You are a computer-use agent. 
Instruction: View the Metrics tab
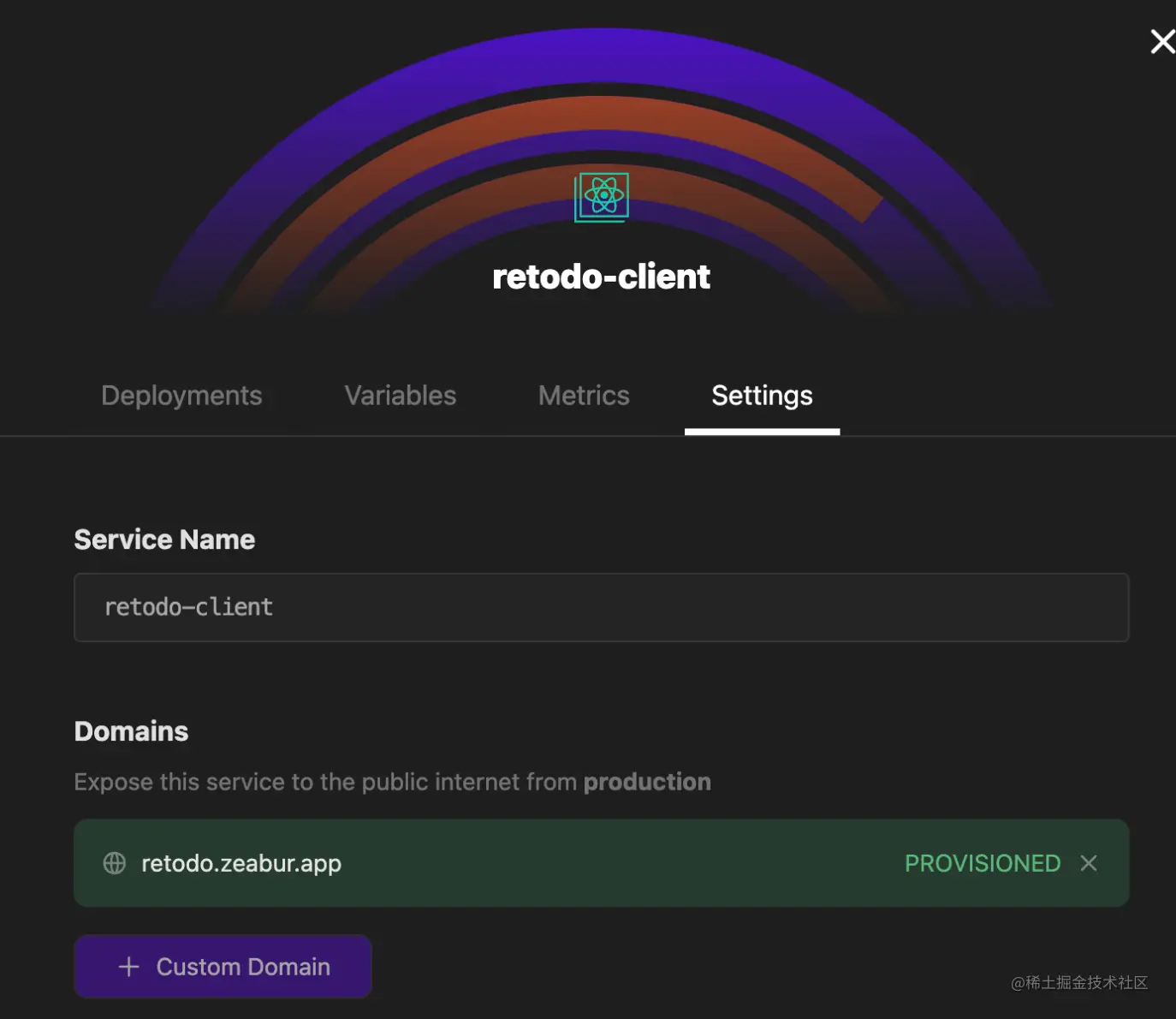[x=584, y=396]
